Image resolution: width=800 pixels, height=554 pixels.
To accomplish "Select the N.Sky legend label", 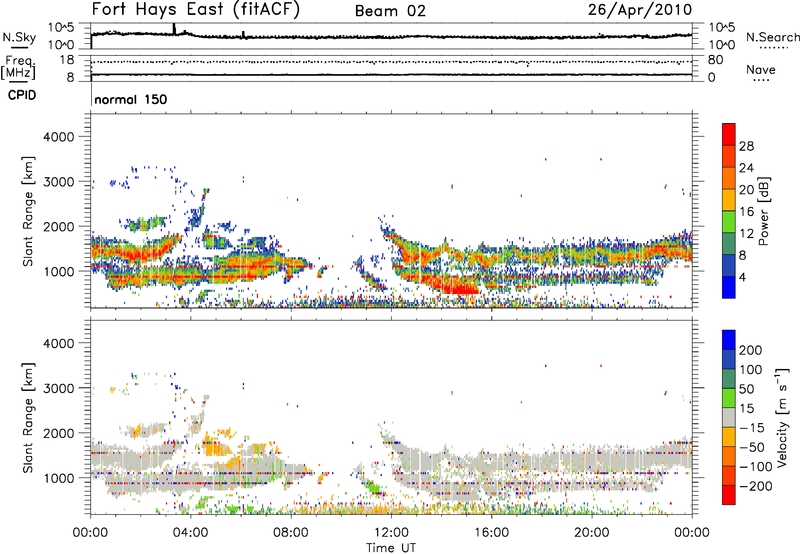I will point(19,37).
